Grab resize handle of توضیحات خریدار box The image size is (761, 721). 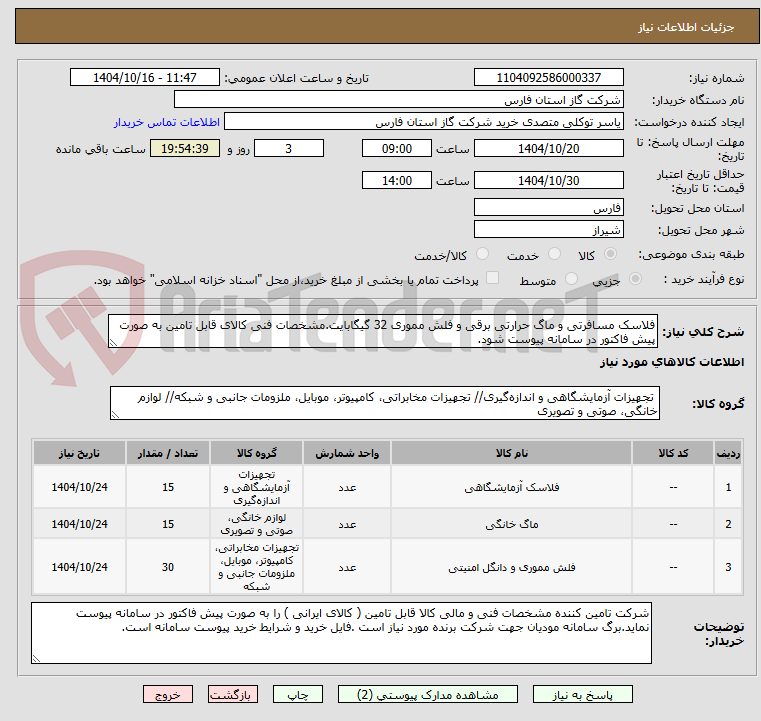click(36, 659)
